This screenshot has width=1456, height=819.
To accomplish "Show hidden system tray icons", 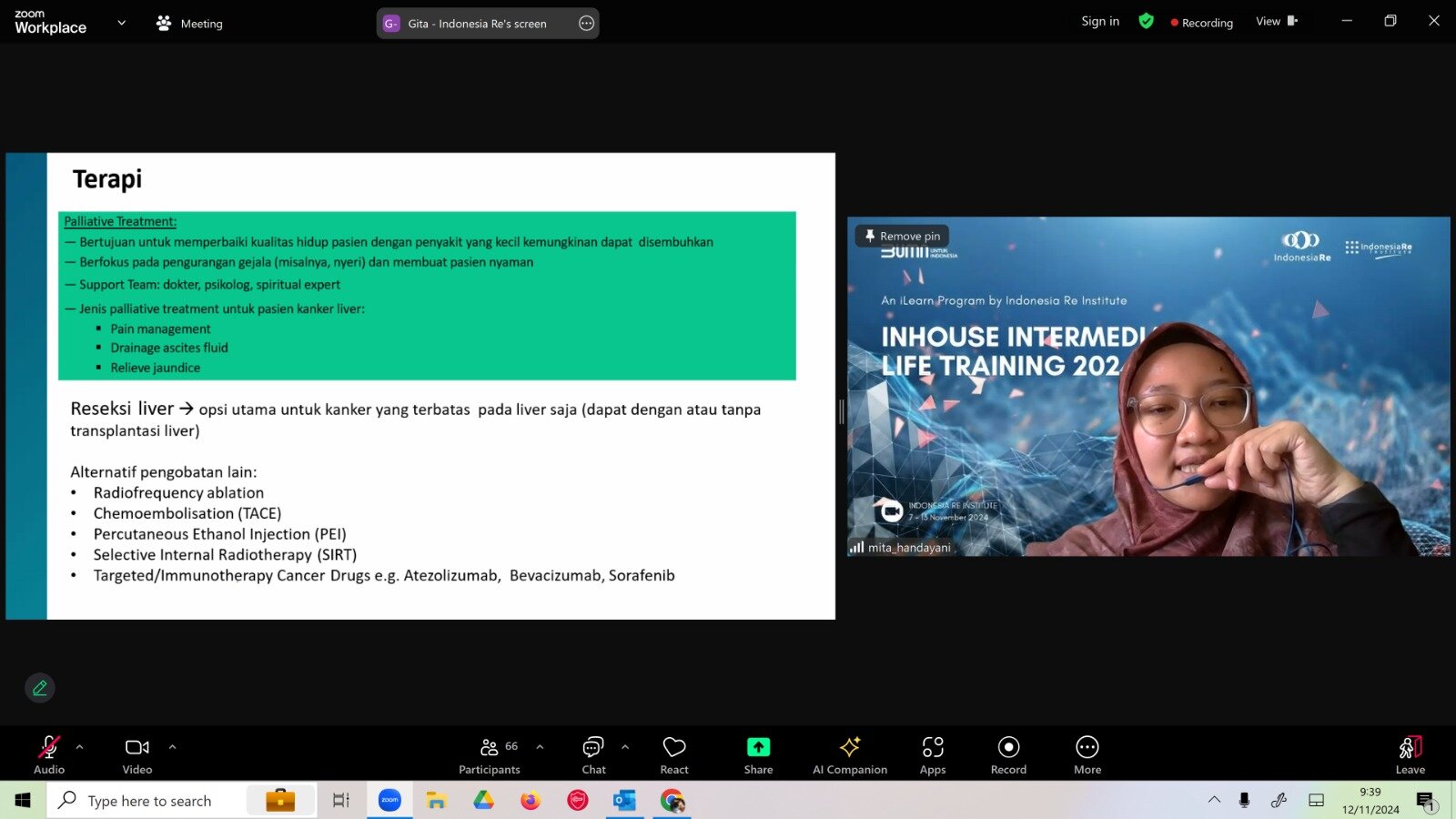I will click(1214, 801).
